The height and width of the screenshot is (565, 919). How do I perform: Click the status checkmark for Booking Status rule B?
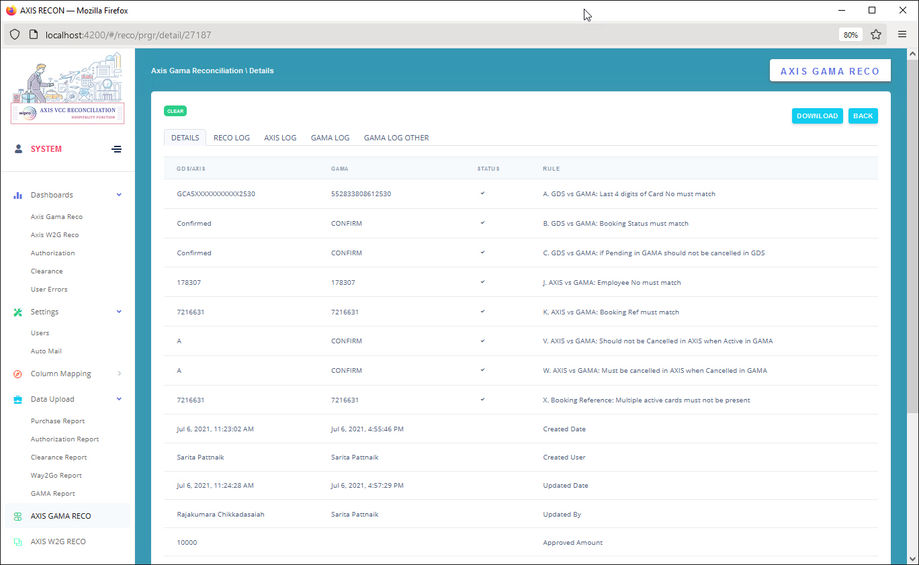[482, 223]
